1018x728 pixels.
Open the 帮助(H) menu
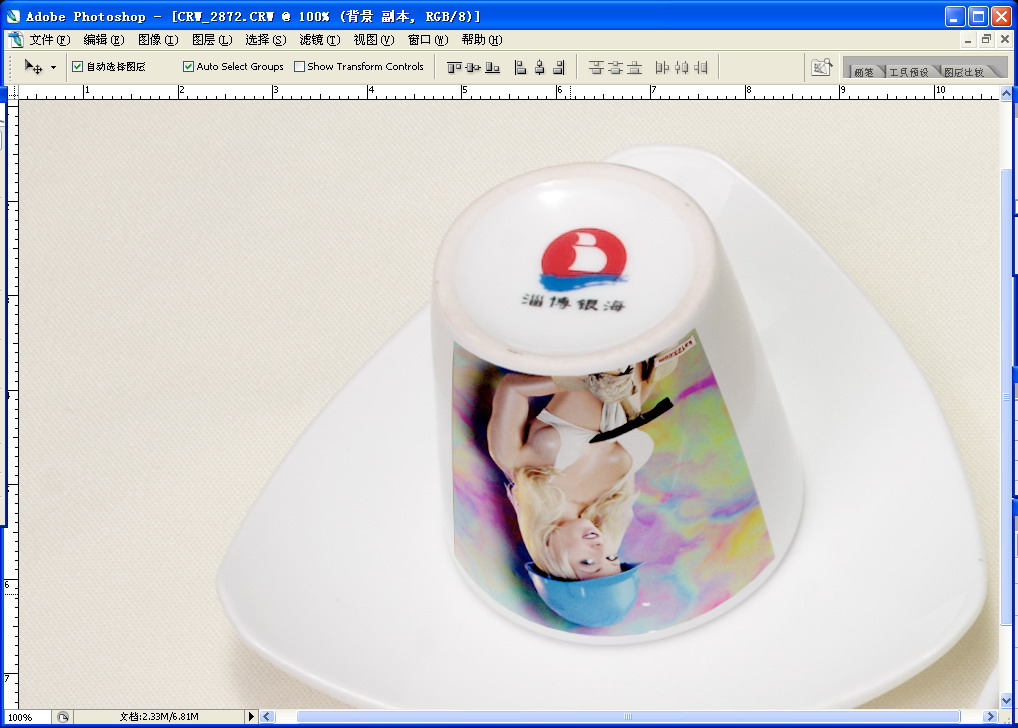pos(482,40)
